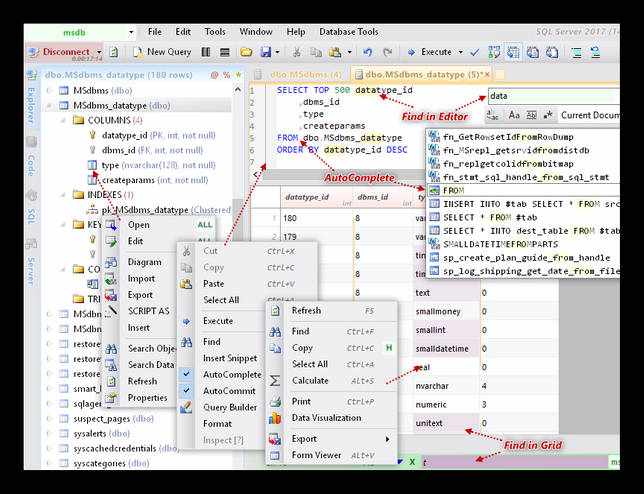Open the msdb database dropdown arrow
The width and height of the screenshot is (644, 494).
131,32
